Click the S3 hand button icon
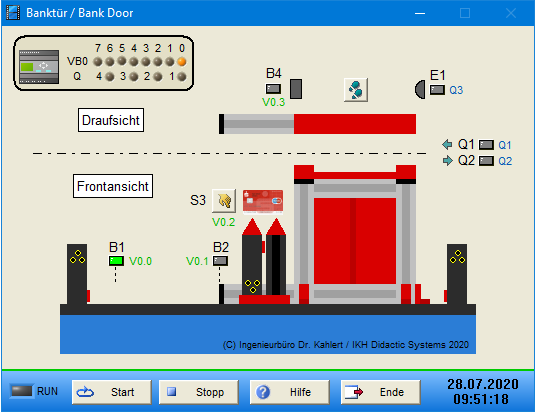The height and width of the screenshot is (412, 536). (x=224, y=201)
